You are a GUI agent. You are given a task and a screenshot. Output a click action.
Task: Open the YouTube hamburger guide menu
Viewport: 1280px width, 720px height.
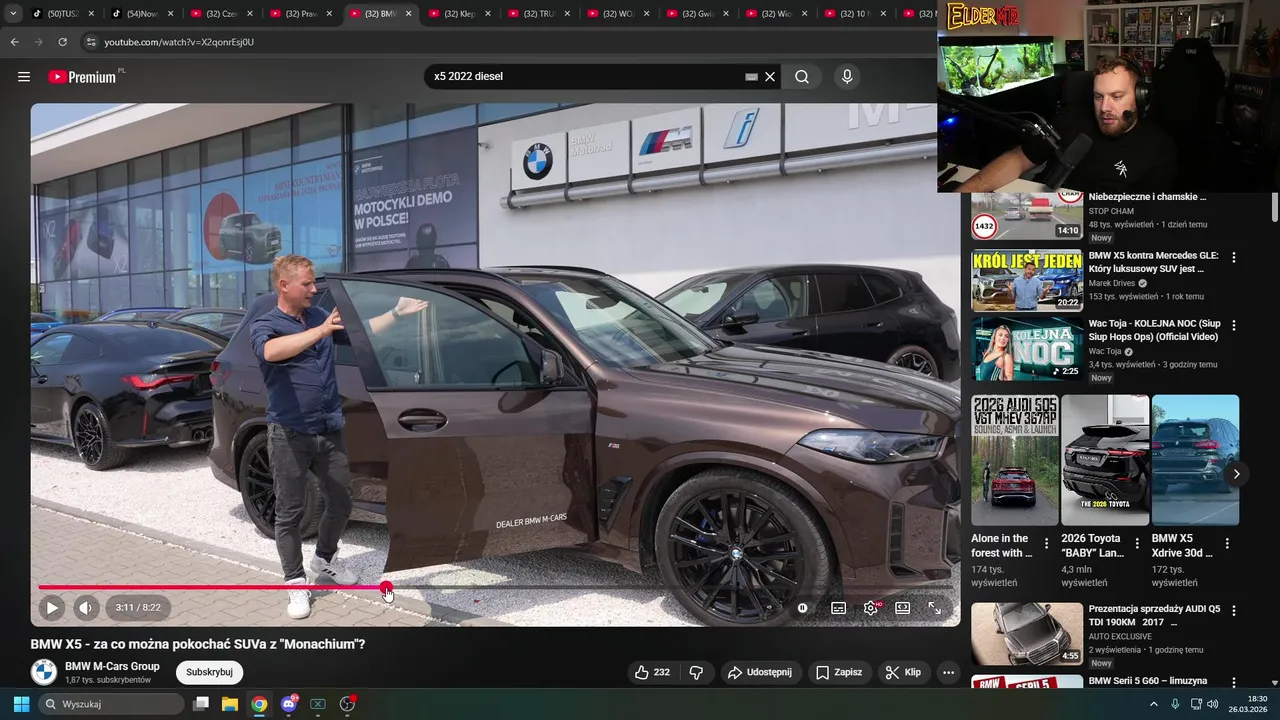tap(24, 77)
